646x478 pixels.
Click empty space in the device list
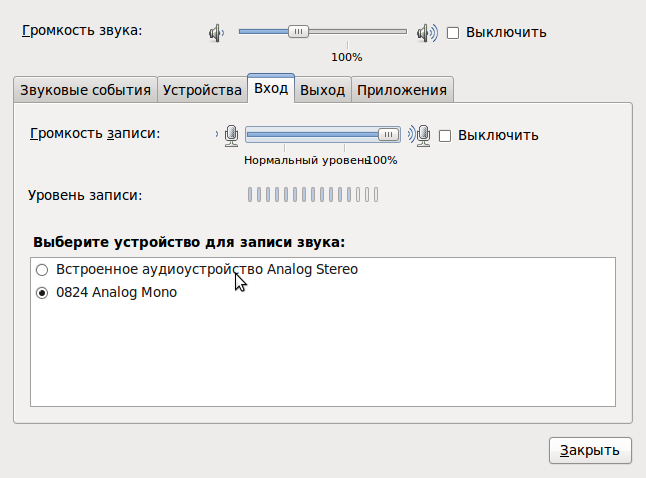pyautogui.click(x=322, y=360)
